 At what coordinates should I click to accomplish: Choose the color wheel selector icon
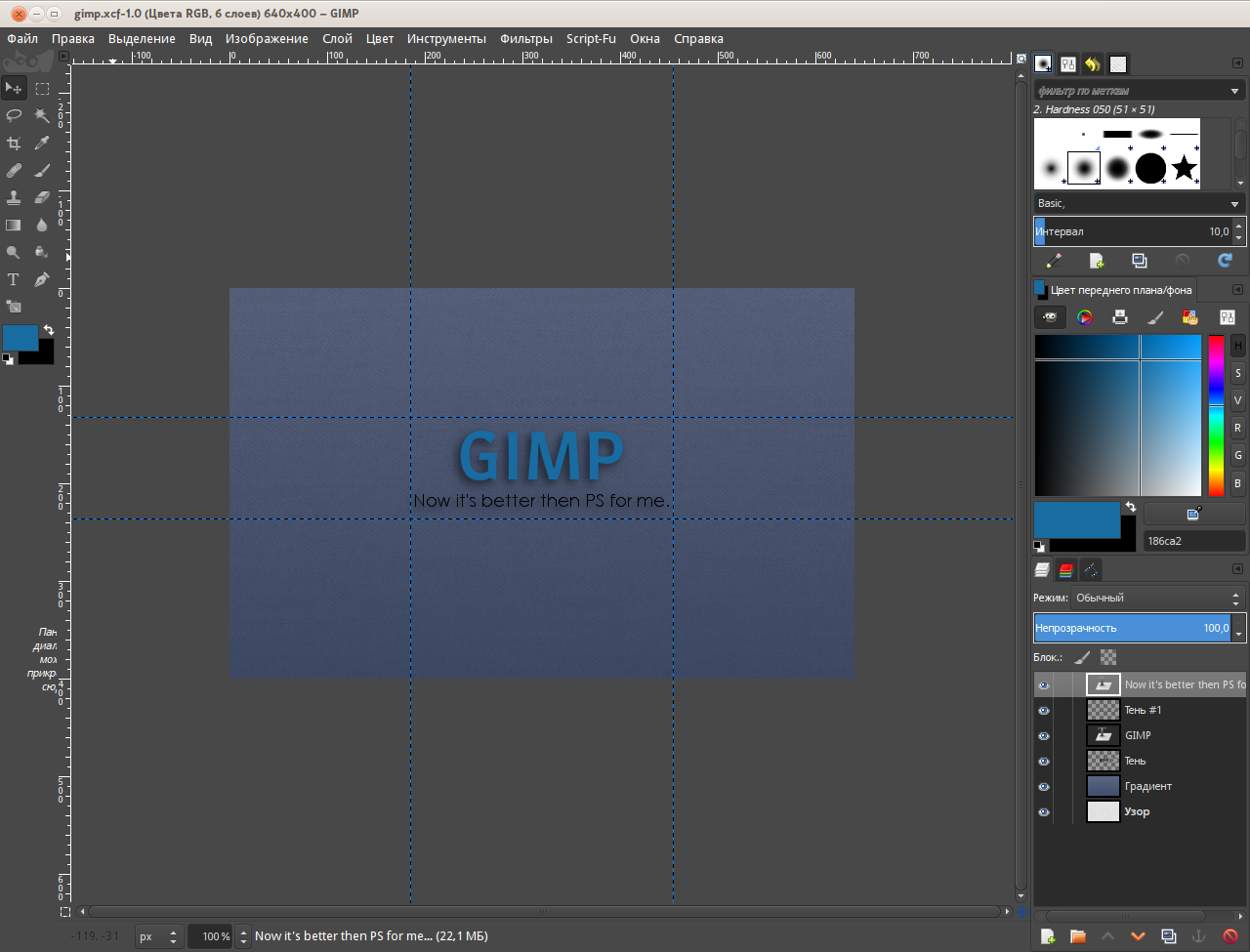tap(1085, 317)
